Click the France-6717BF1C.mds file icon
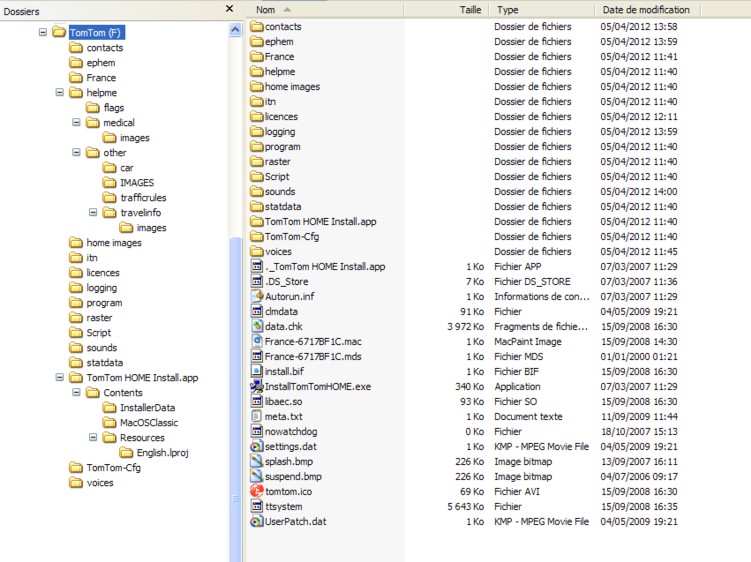Viewport: 751px width, 562px height. pos(257,356)
